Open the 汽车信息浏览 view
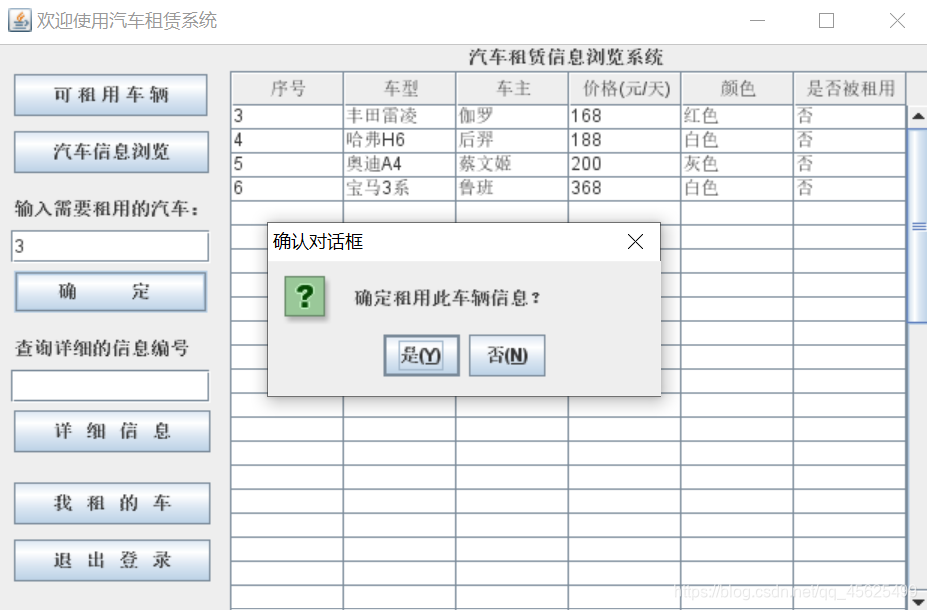This screenshot has width=927, height=610. 110,152
